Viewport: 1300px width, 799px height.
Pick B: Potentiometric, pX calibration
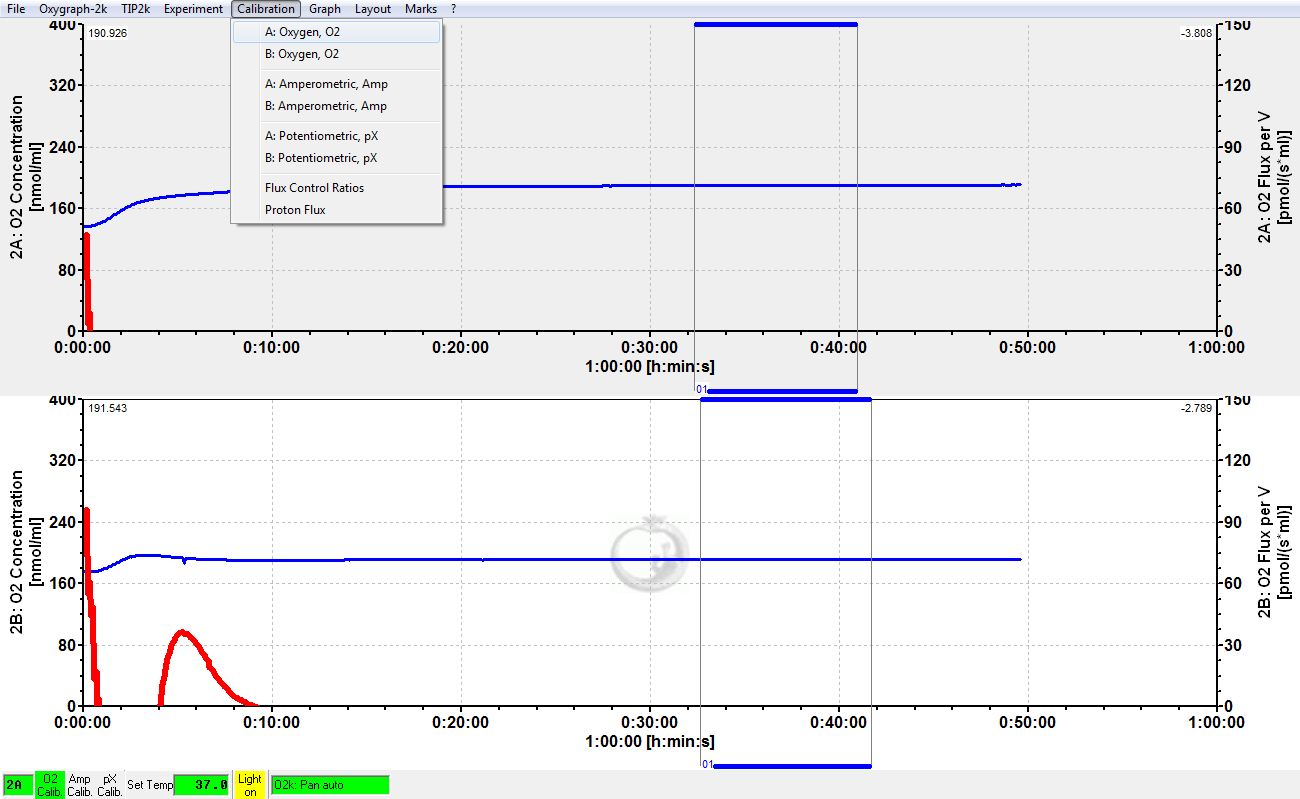(337, 158)
